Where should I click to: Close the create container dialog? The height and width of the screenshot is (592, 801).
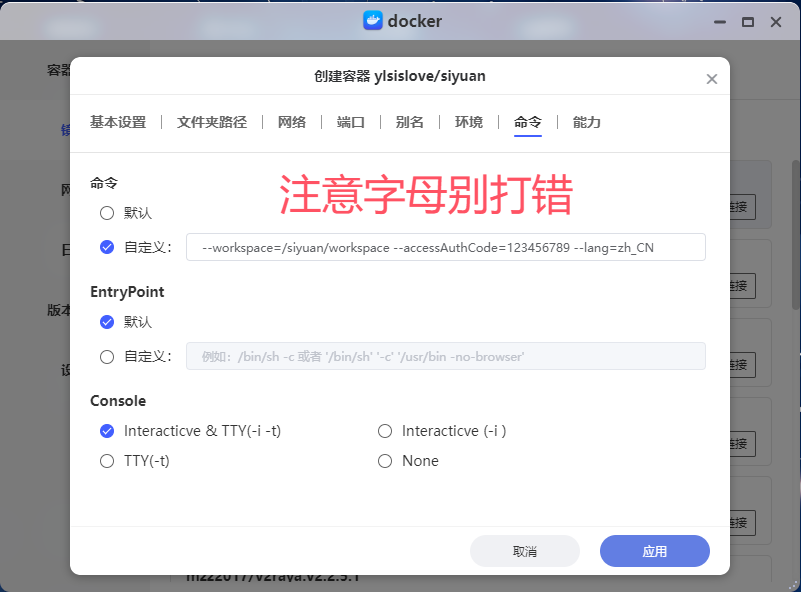coord(712,79)
